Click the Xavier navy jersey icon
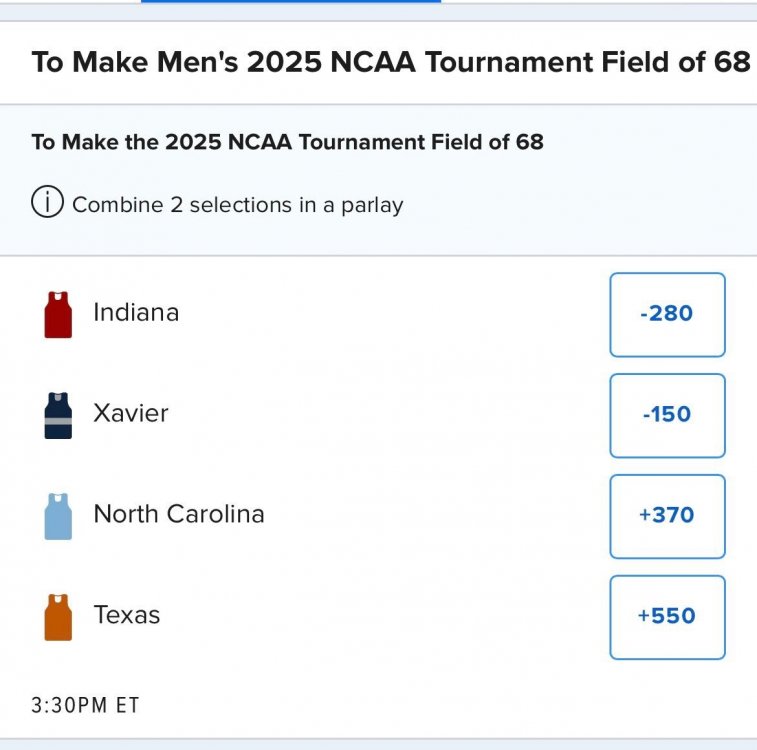The image size is (757, 750). (x=58, y=415)
